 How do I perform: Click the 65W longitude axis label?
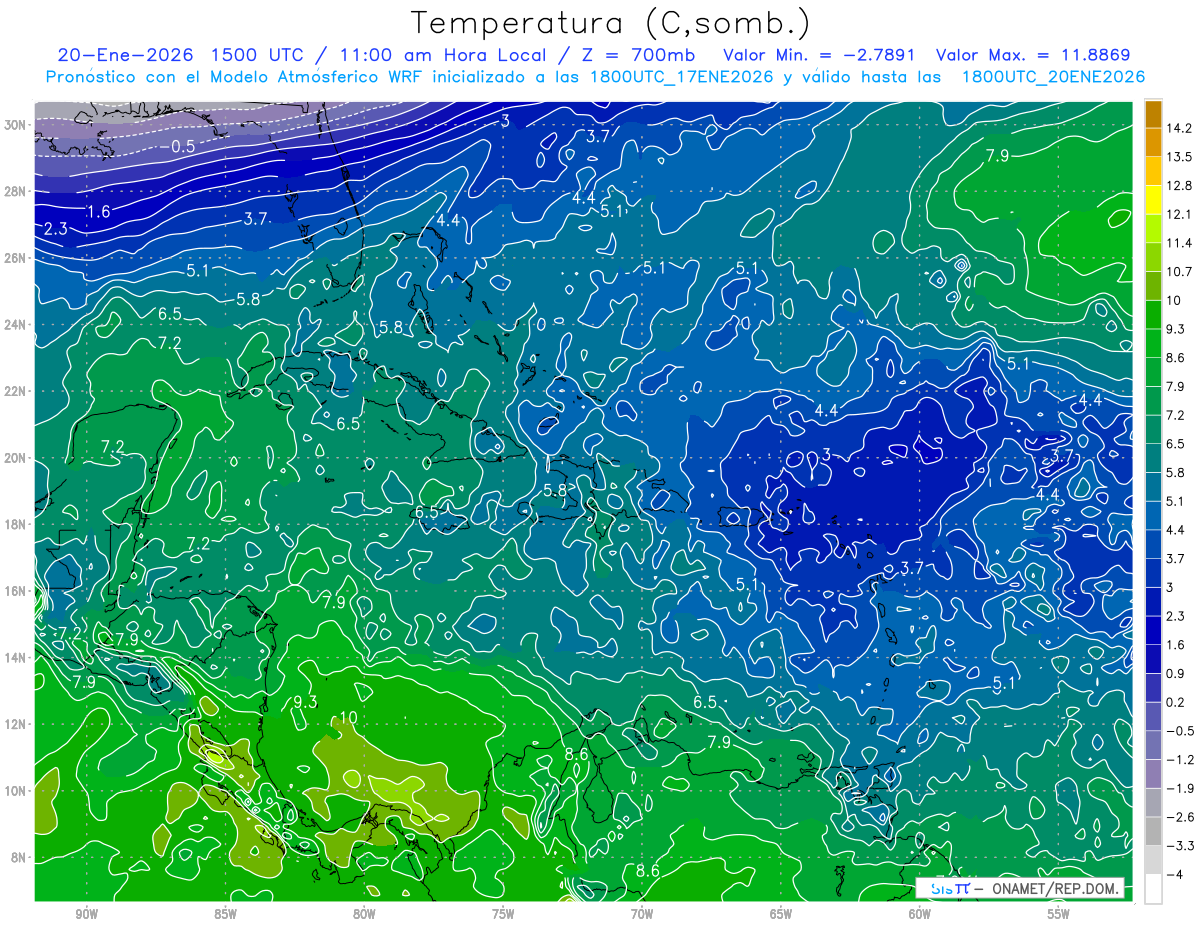(781, 915)
